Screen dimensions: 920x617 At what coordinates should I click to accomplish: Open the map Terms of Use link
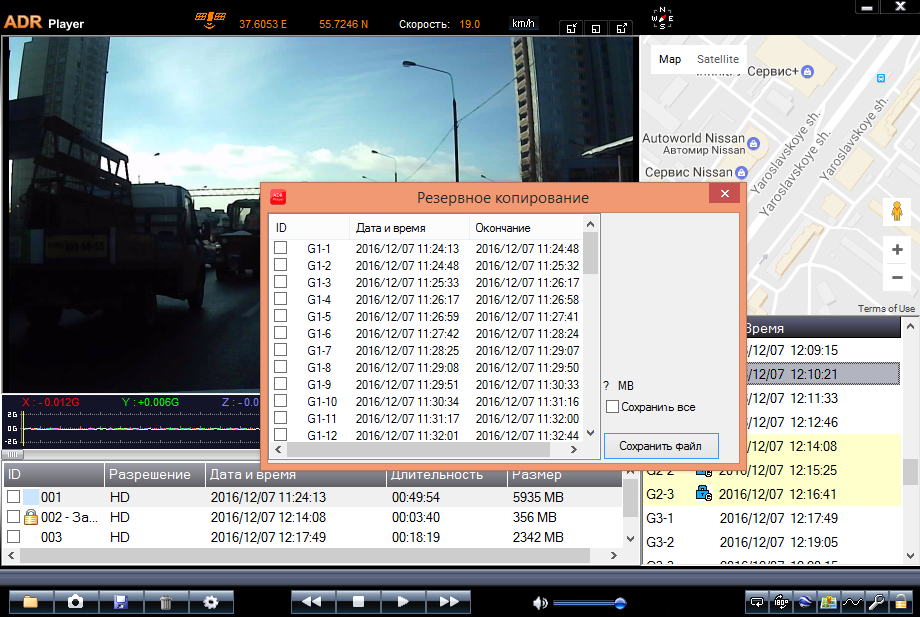pyautogui.click(x=886, y=308)
